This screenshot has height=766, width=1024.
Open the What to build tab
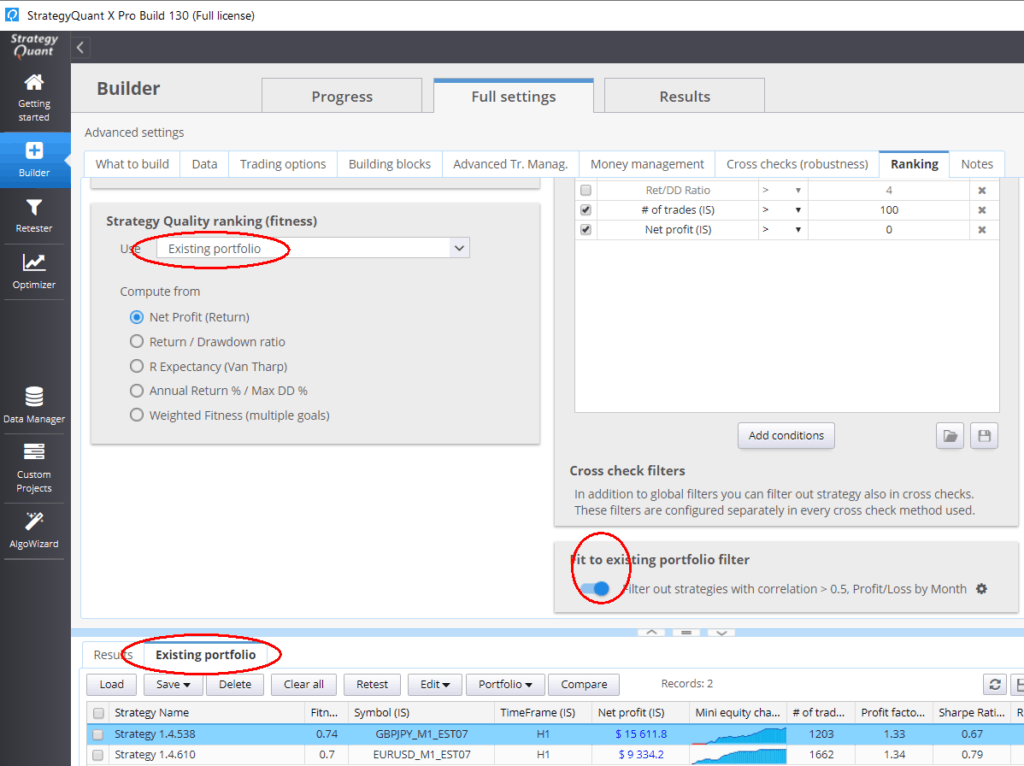pos(132,164)
